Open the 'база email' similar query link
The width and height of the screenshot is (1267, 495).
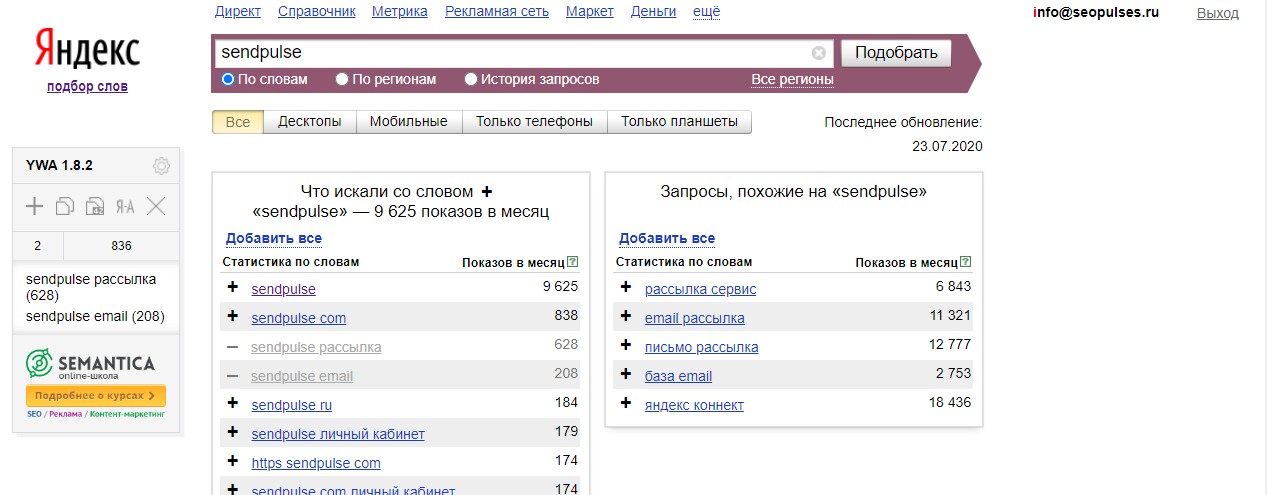click(679, 376)
